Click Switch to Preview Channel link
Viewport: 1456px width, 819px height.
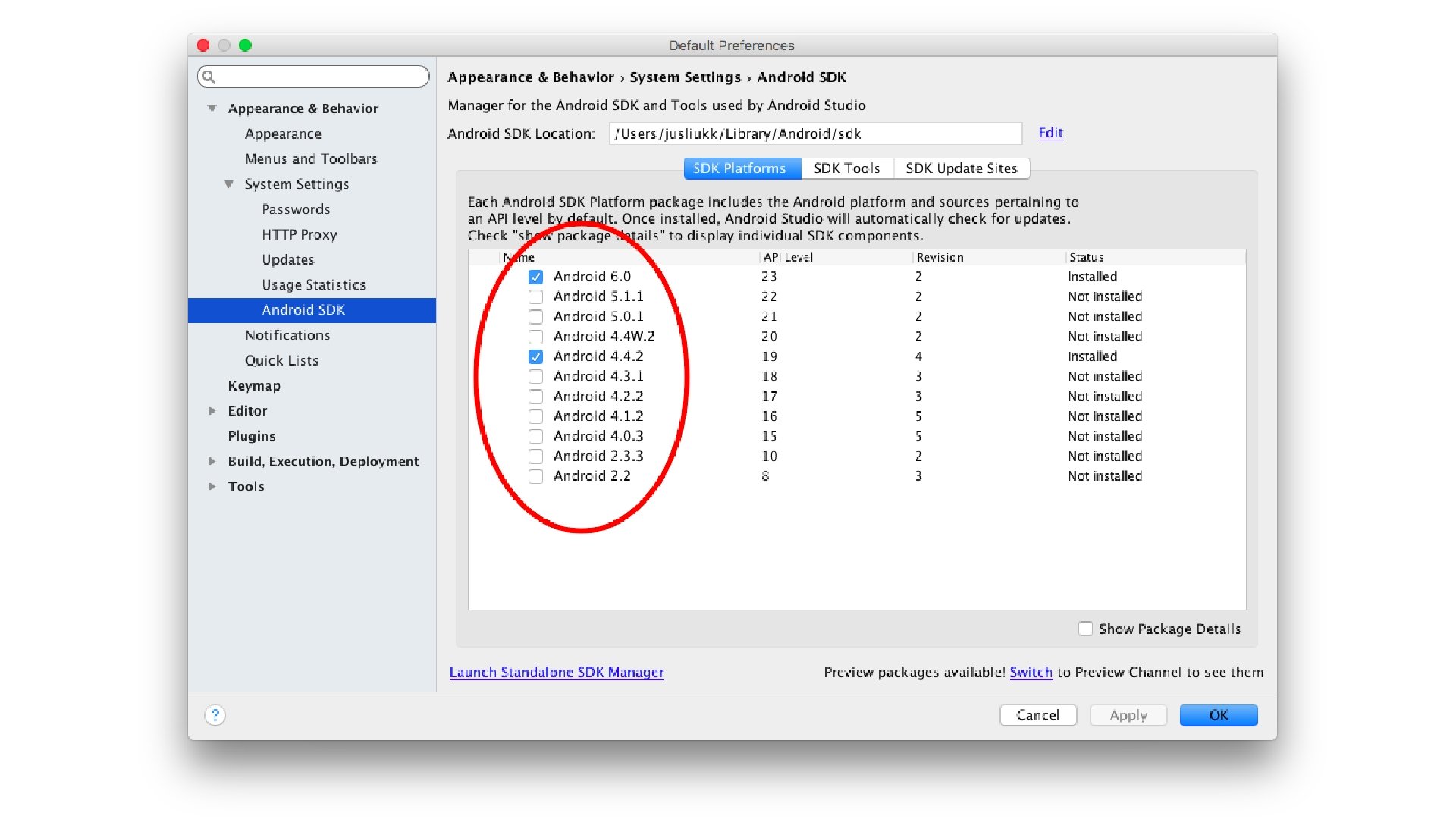click(x=1031, y=672)
